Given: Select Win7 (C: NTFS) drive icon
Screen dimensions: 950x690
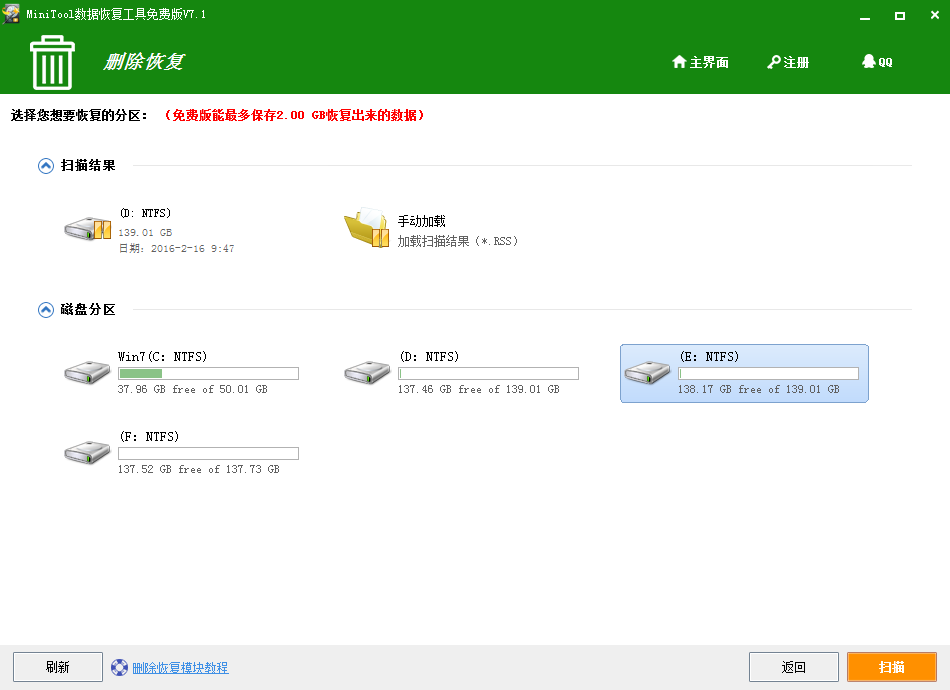Looking at the screenshot, I should (87, 371).
